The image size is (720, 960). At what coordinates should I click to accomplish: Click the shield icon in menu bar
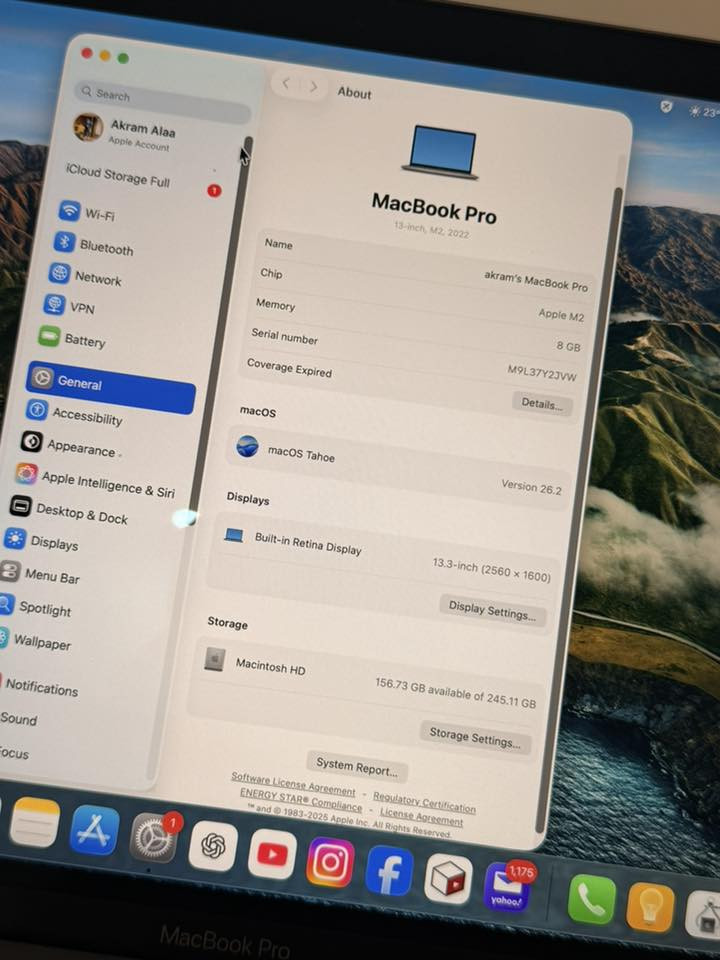(x=666, y=107)
